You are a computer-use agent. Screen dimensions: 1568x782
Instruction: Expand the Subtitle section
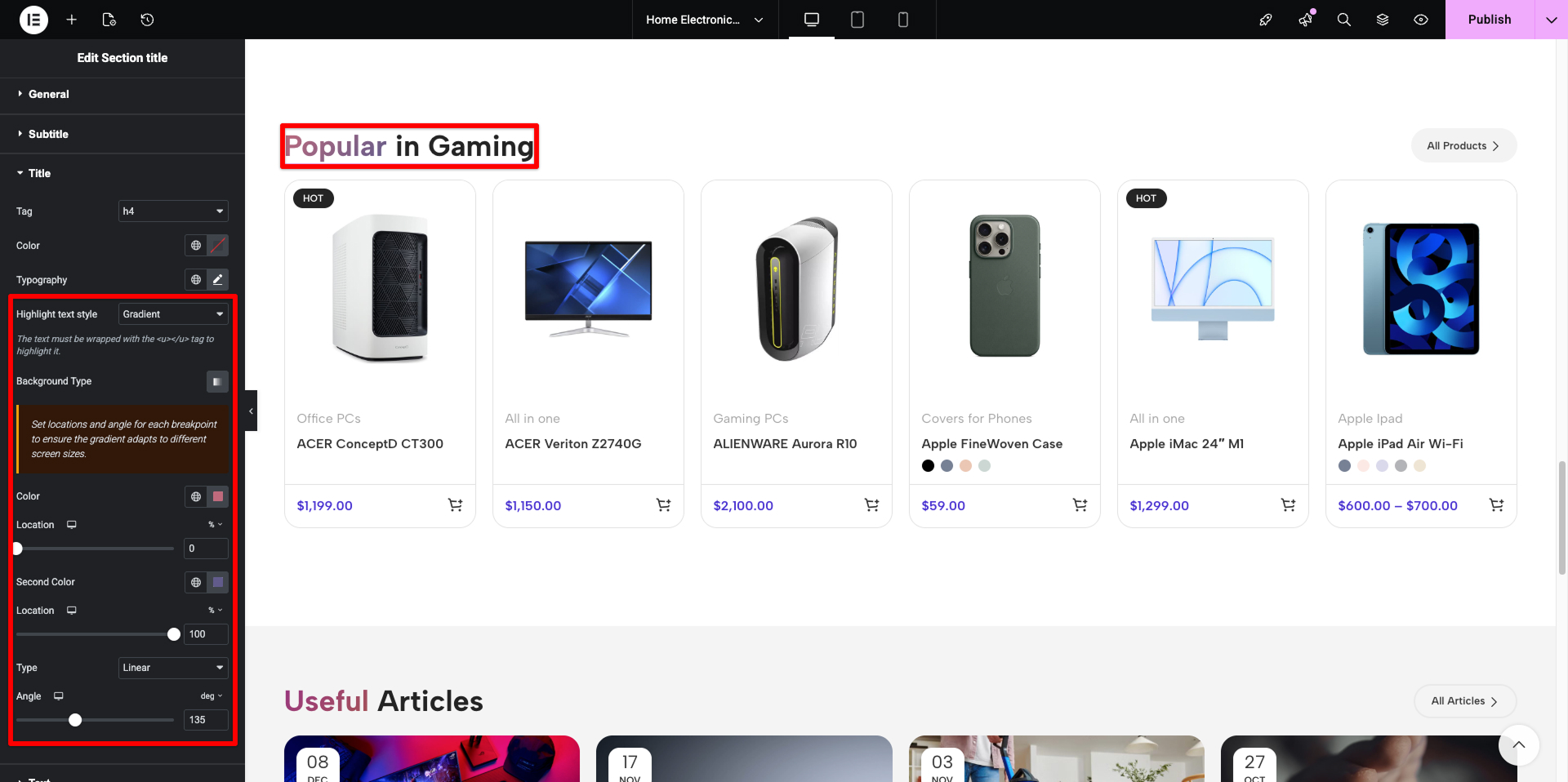click(48, 134)
